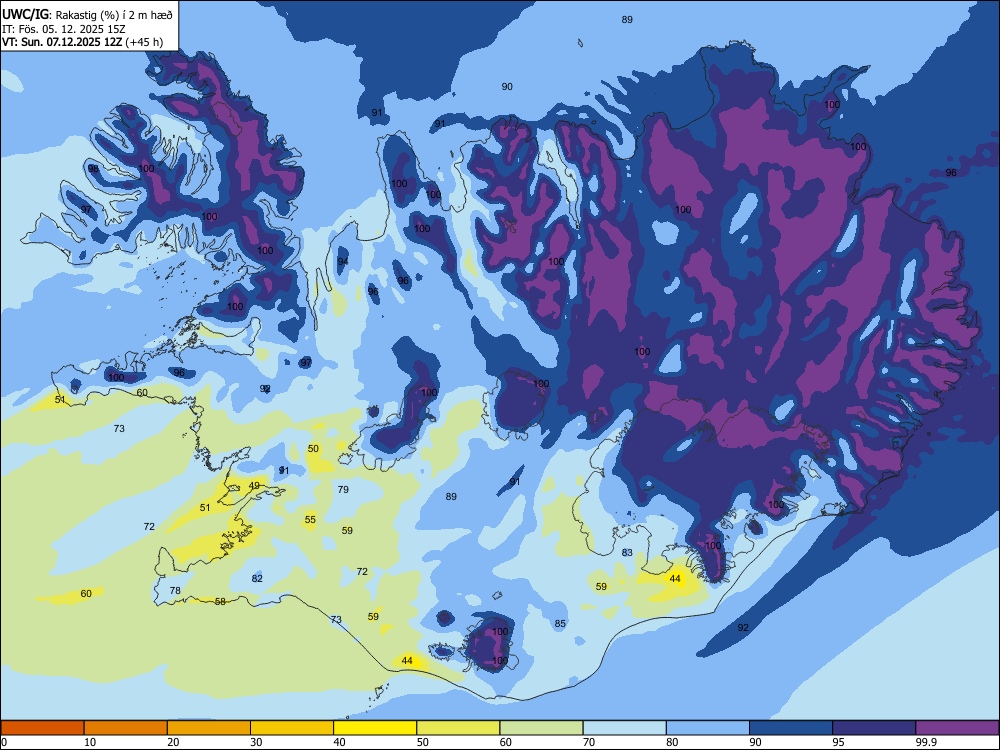
Task: Select the '20' legend scale label
Action: pyautogui.click(x=173, y=742)
